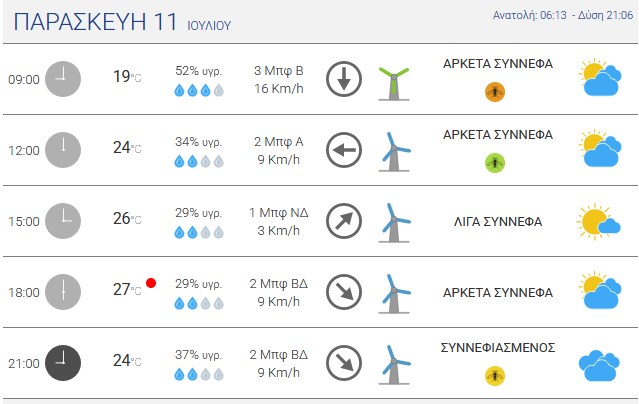Click the ΛΙΓΑ ΣΥΝΝΕΦΑ condition text

point(498,222)
